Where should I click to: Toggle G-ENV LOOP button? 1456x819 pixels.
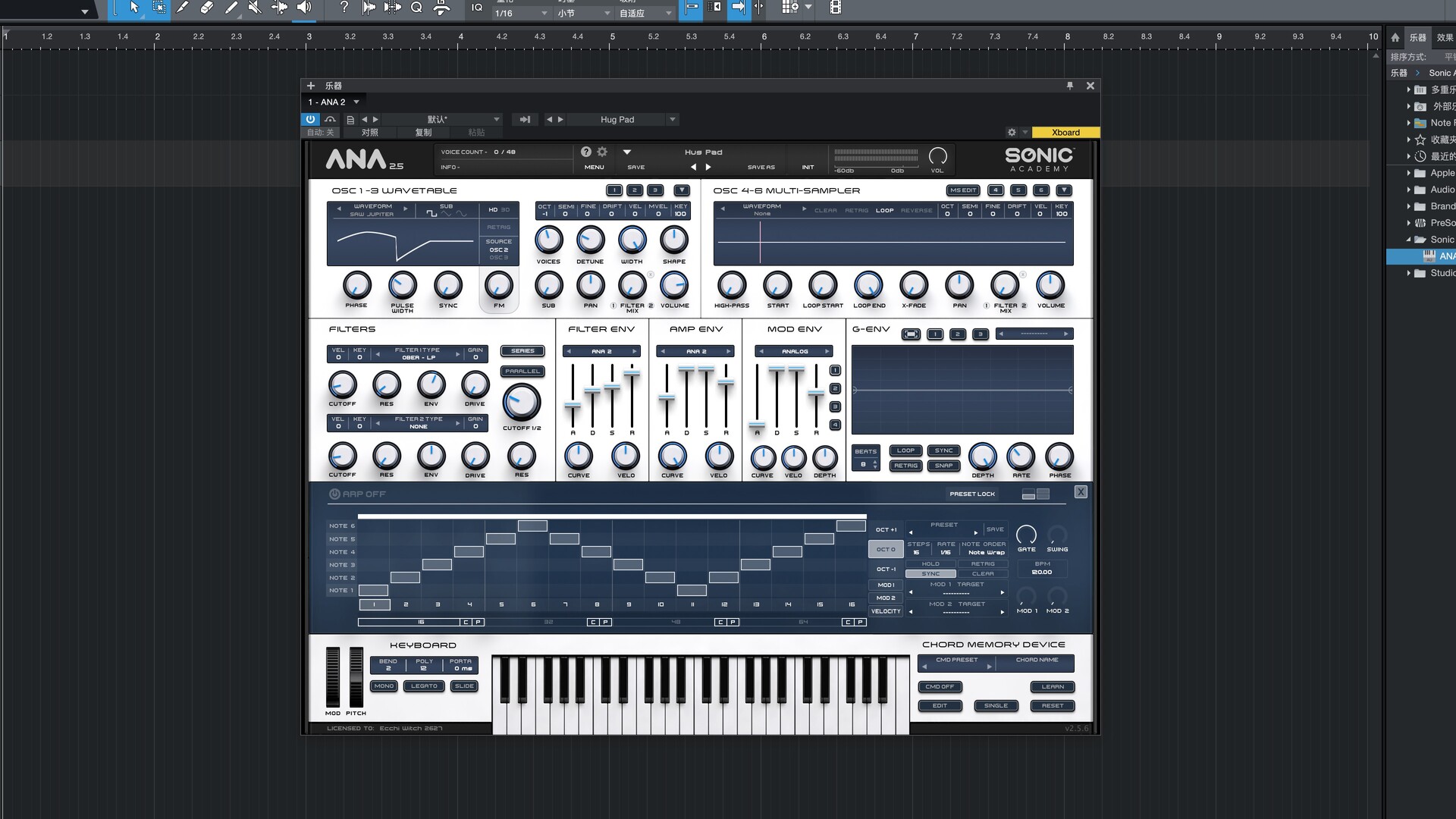click(905, 450)
